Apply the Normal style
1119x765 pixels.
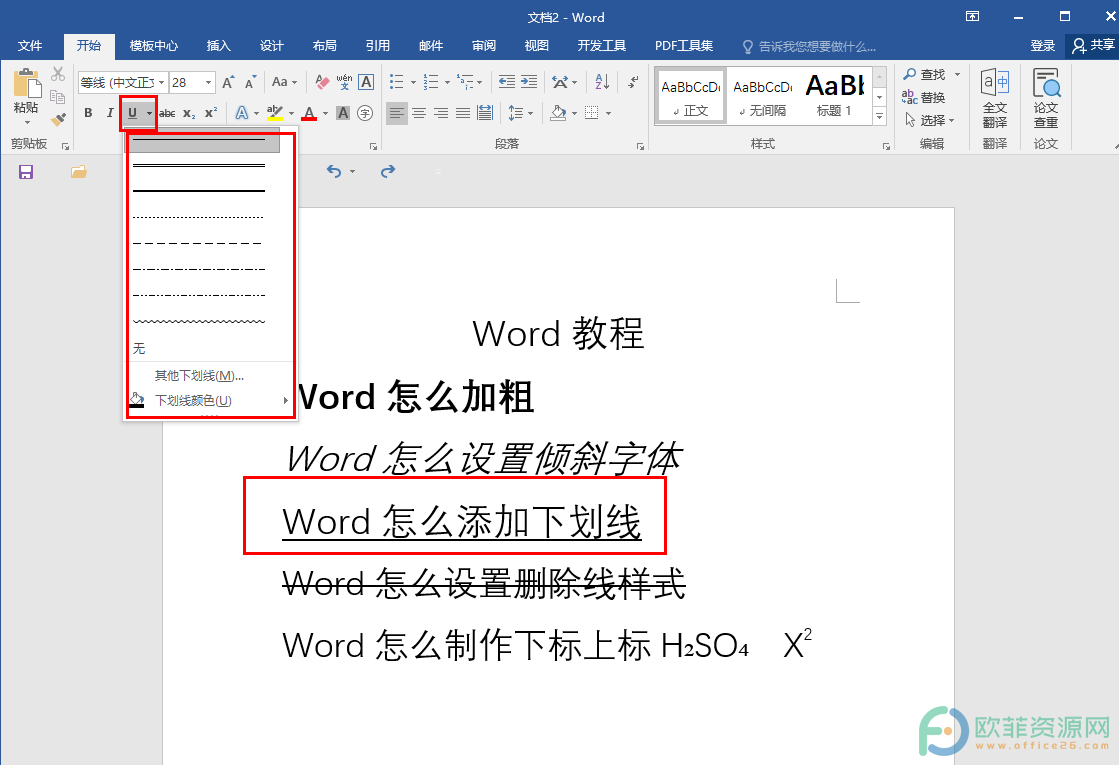[x=690, y=97]
